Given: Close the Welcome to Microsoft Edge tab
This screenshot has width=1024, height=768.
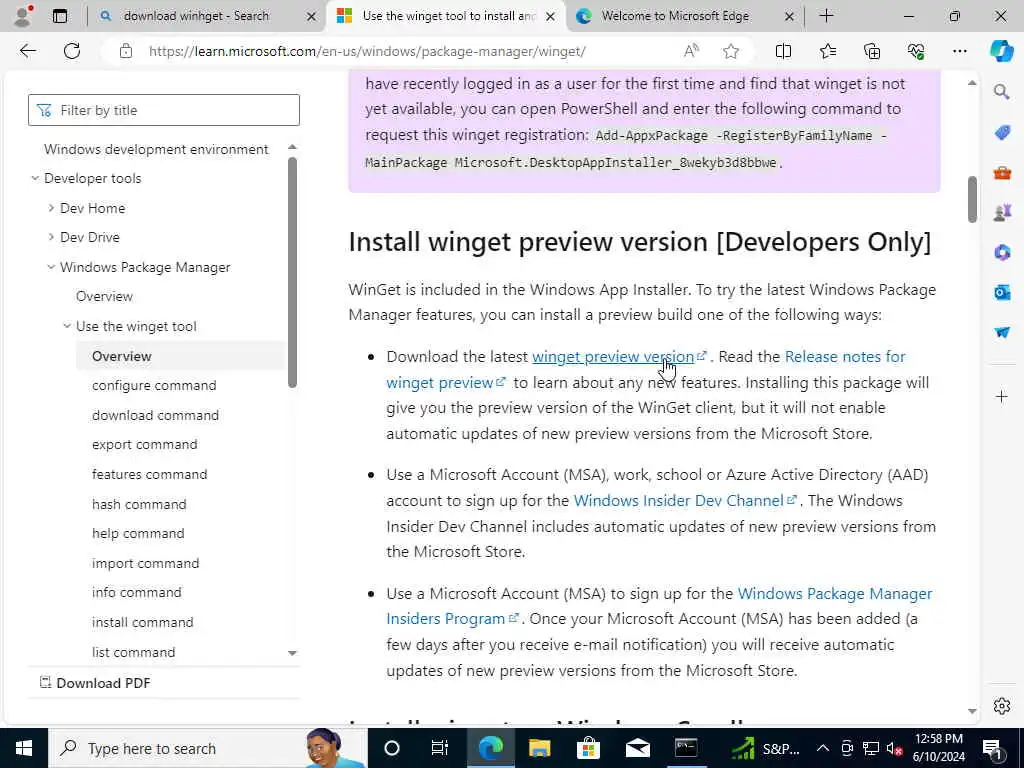Looking at the screenshot, I should (x=789, y=16).
